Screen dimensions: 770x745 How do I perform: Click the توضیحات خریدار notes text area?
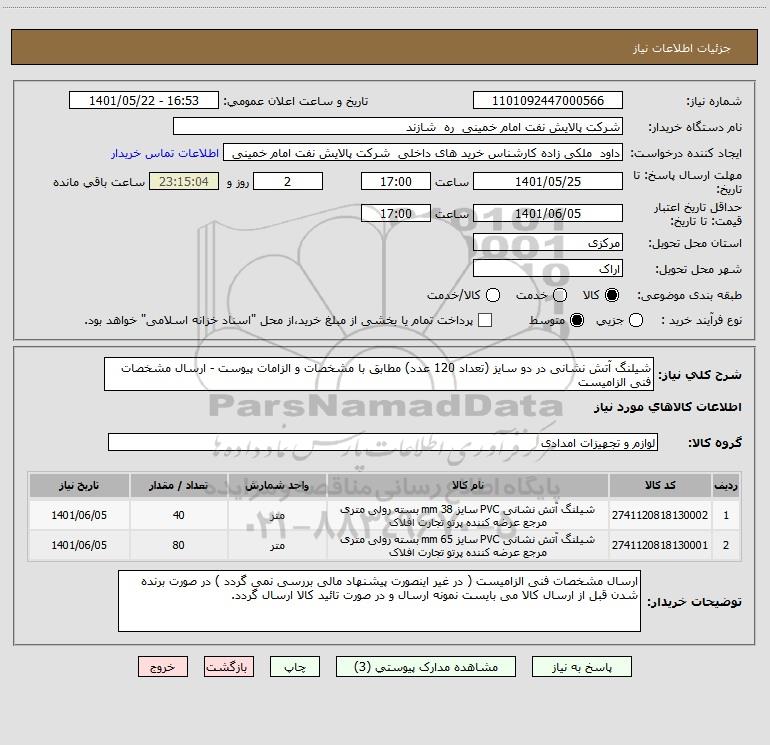[379, 601]
